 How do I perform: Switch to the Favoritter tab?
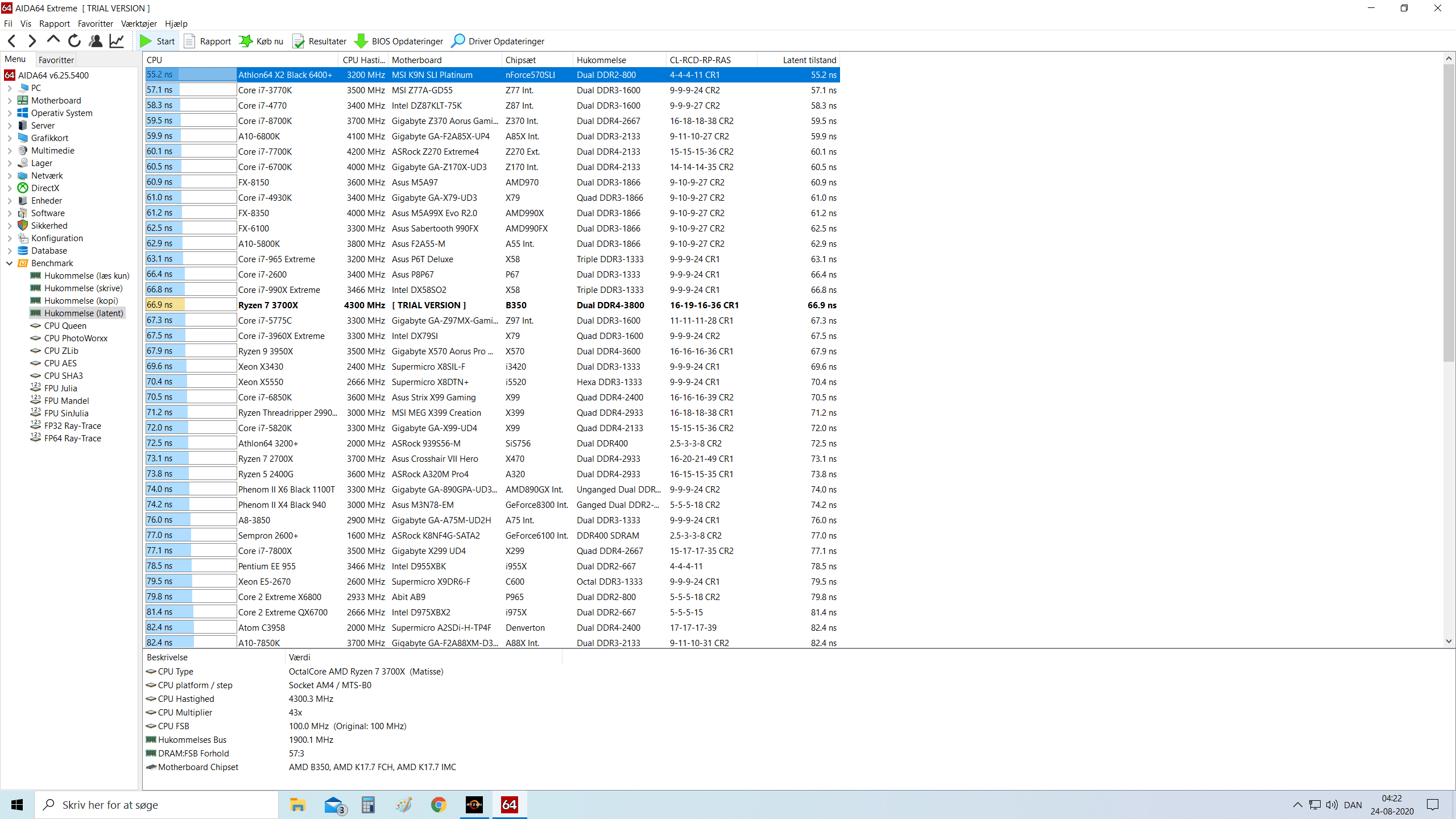coord(56,60)
